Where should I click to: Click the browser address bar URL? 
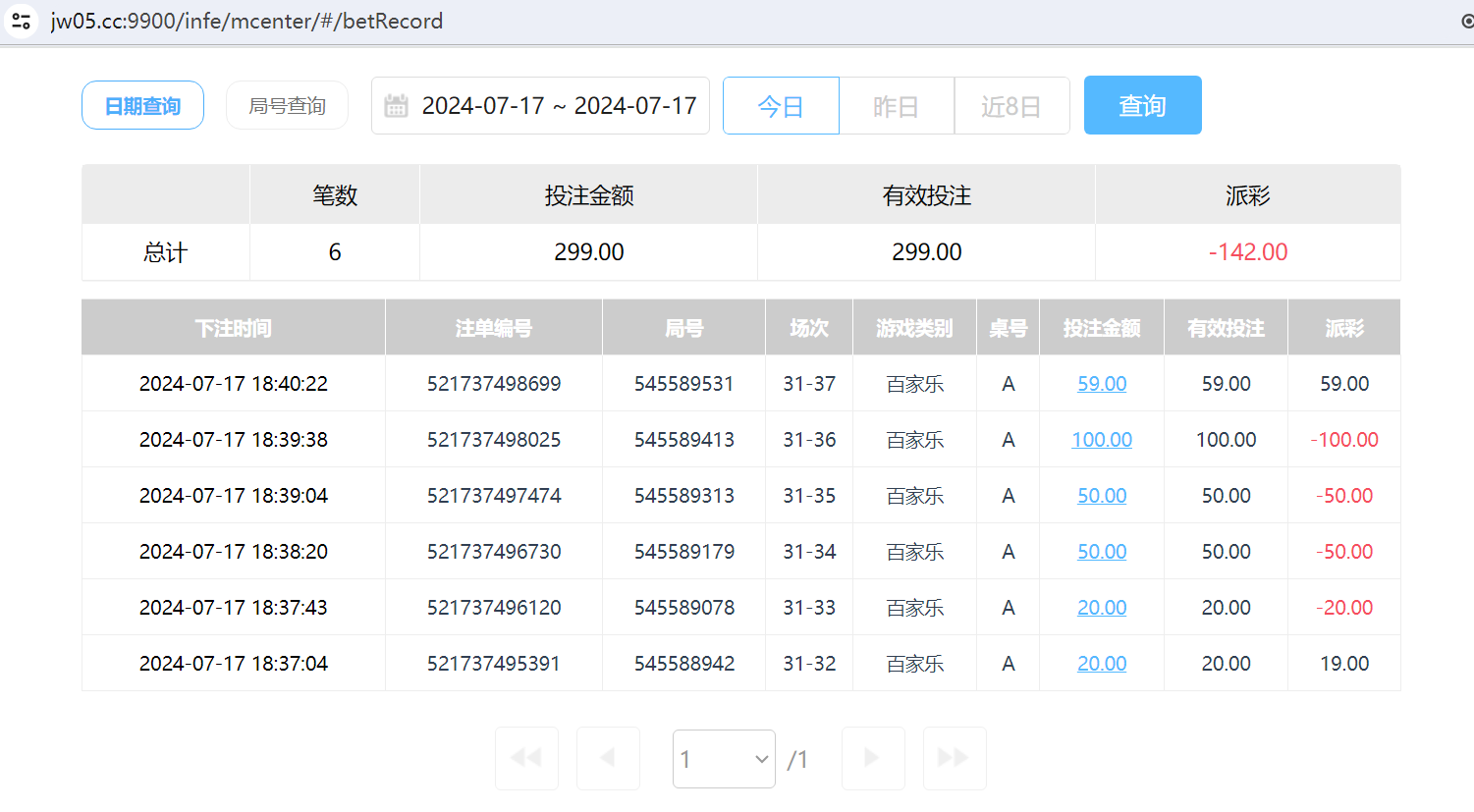[x=245, y=21]
